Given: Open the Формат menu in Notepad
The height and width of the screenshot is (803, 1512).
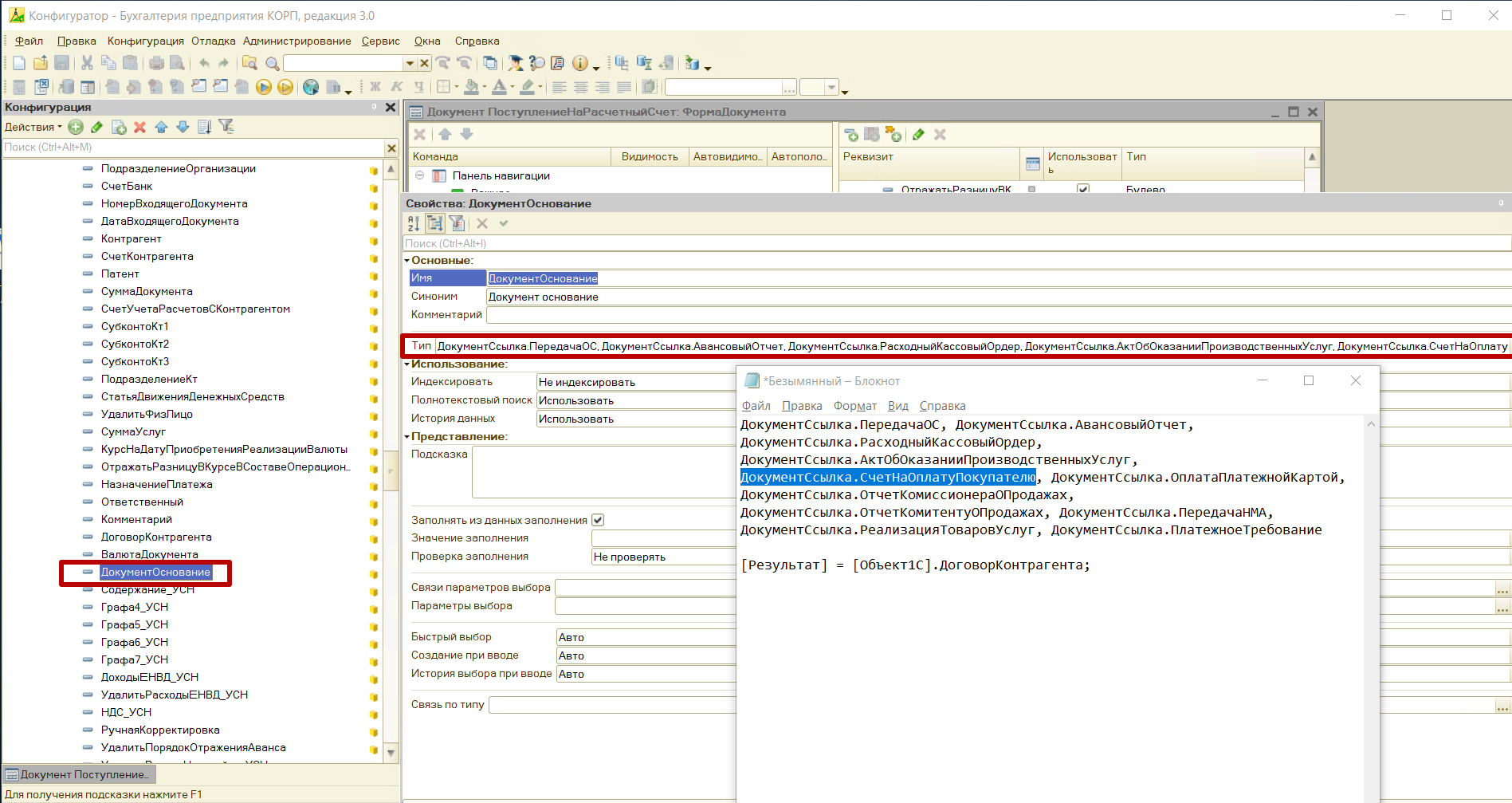Looking at the screenshot, I should pyautogui.click(x=854, y=406).
